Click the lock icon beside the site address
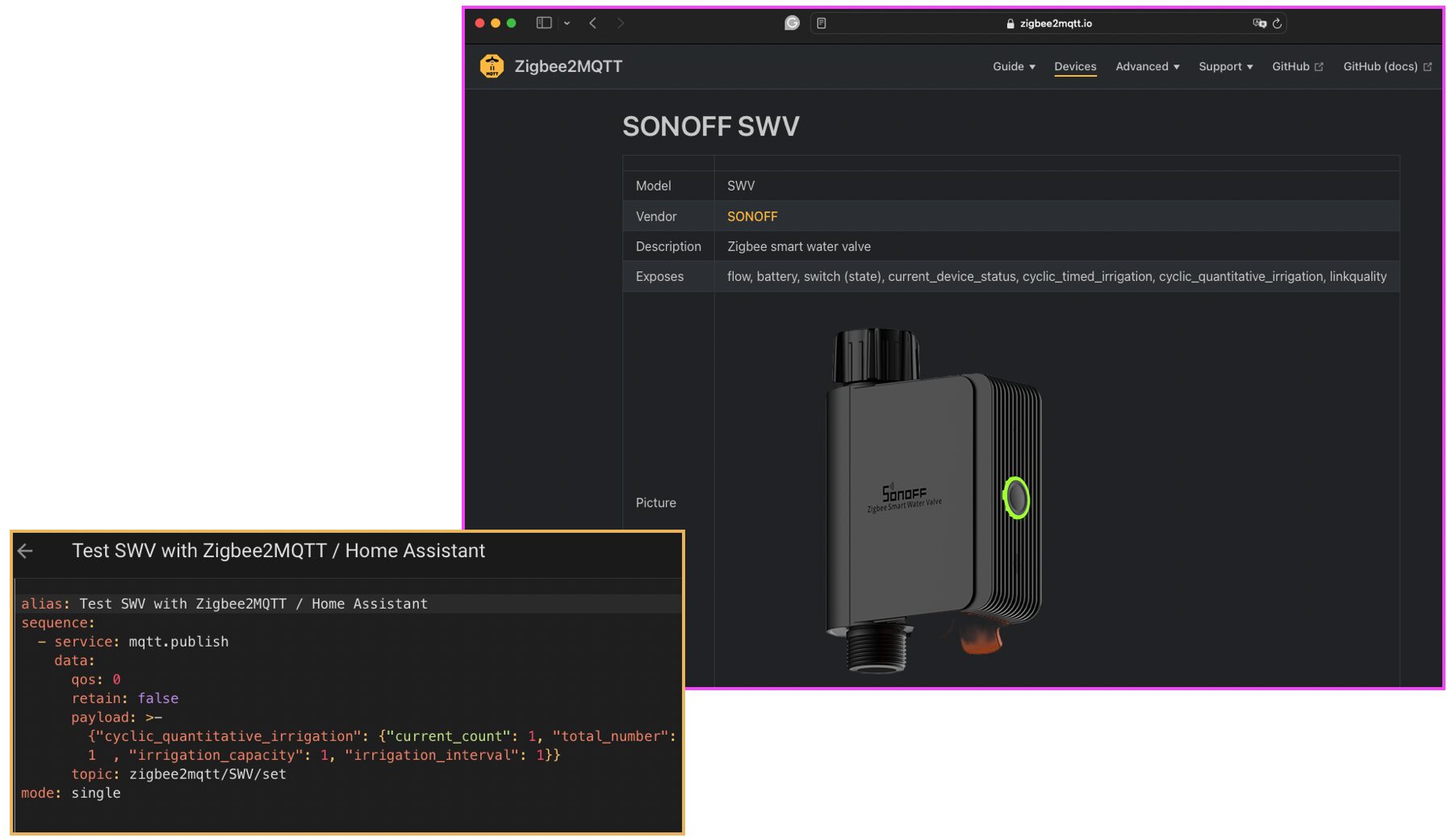This screenshot has width=1456, height=838. [1010, 23]
